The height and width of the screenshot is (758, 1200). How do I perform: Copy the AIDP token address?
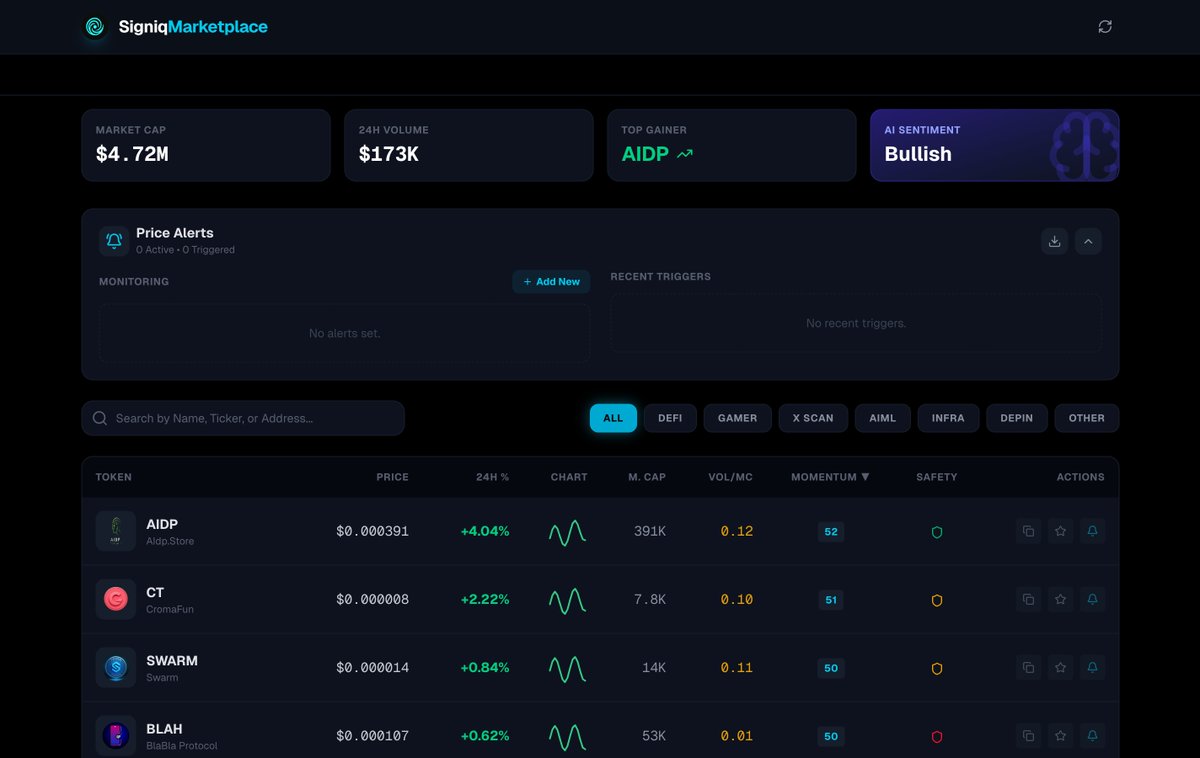coord(1028,531)
